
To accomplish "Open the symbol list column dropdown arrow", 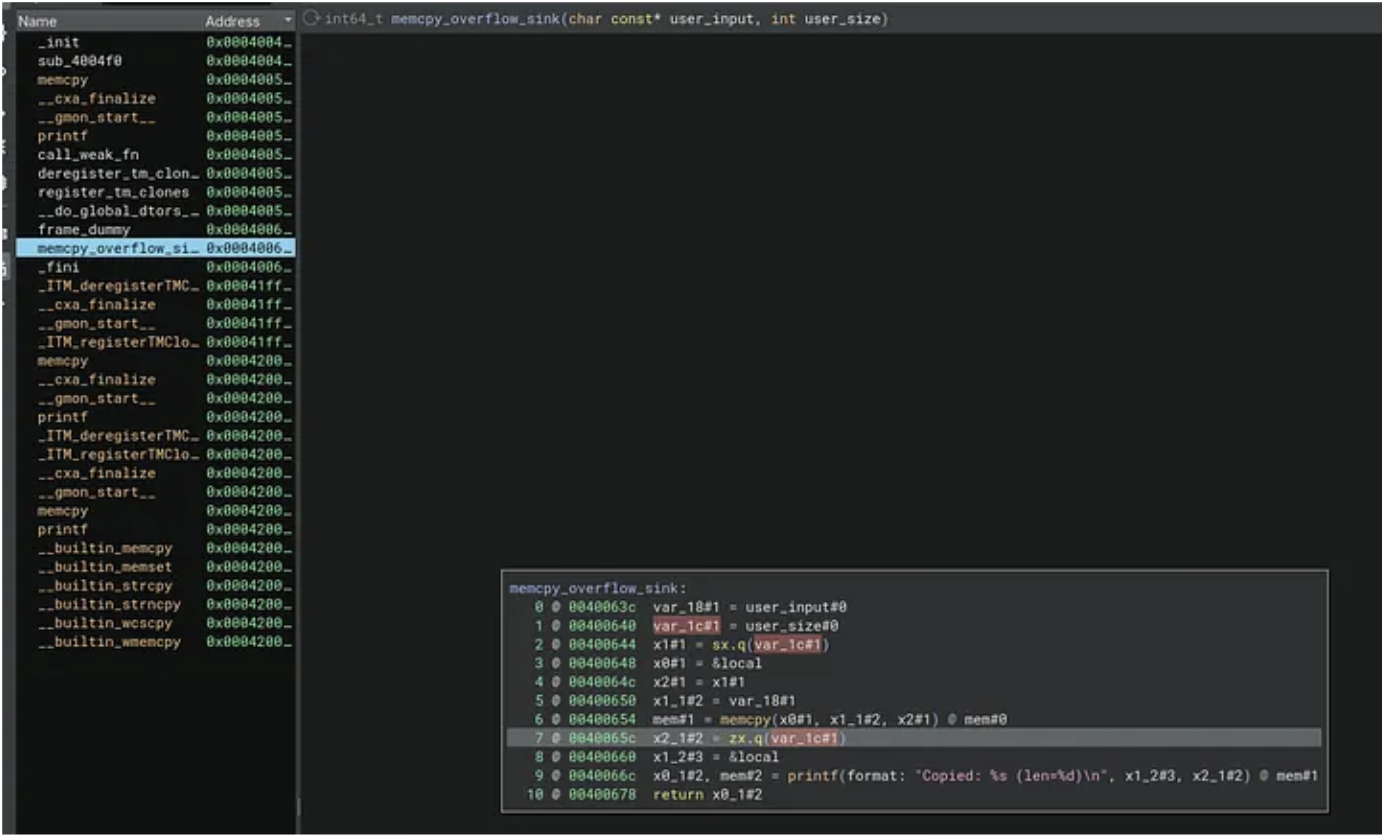I will [288, 20].
